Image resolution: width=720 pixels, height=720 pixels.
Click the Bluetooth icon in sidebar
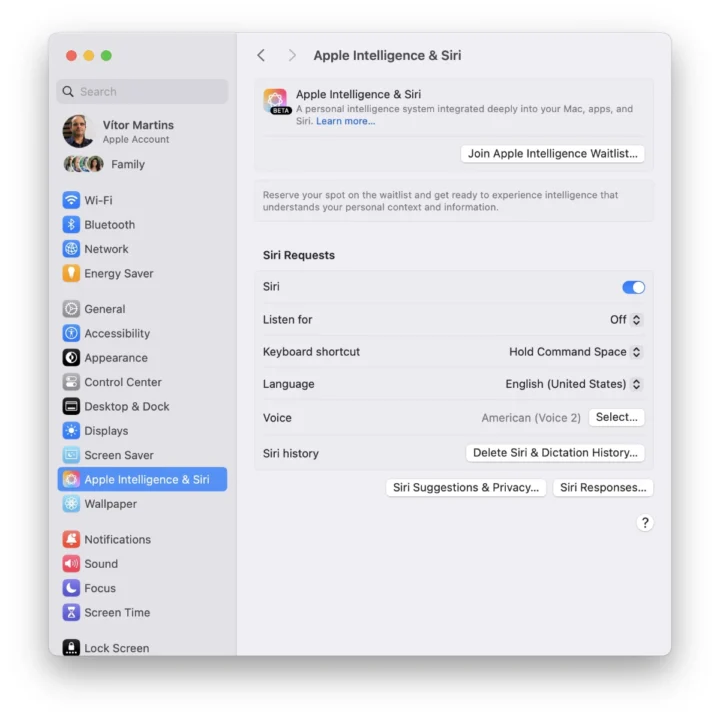[x=71, y=225]
